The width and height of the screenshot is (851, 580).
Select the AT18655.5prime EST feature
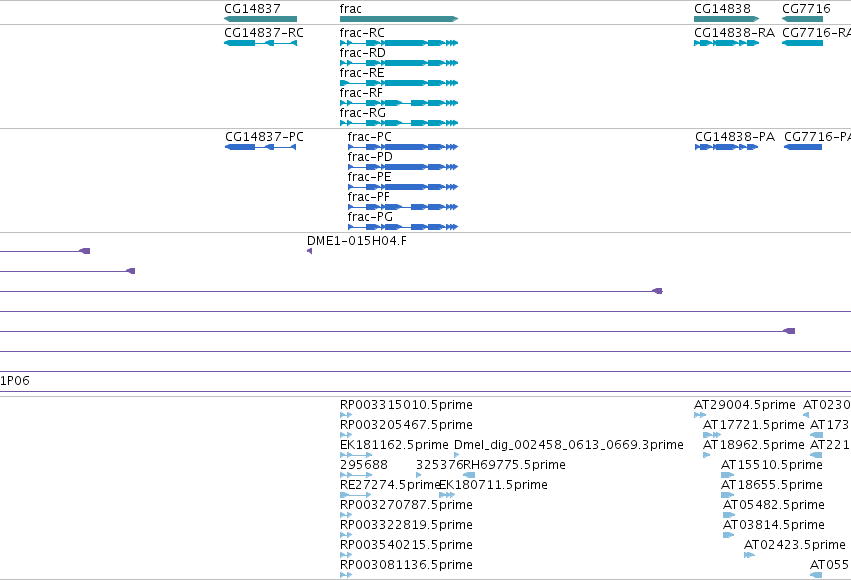(727, 495)
